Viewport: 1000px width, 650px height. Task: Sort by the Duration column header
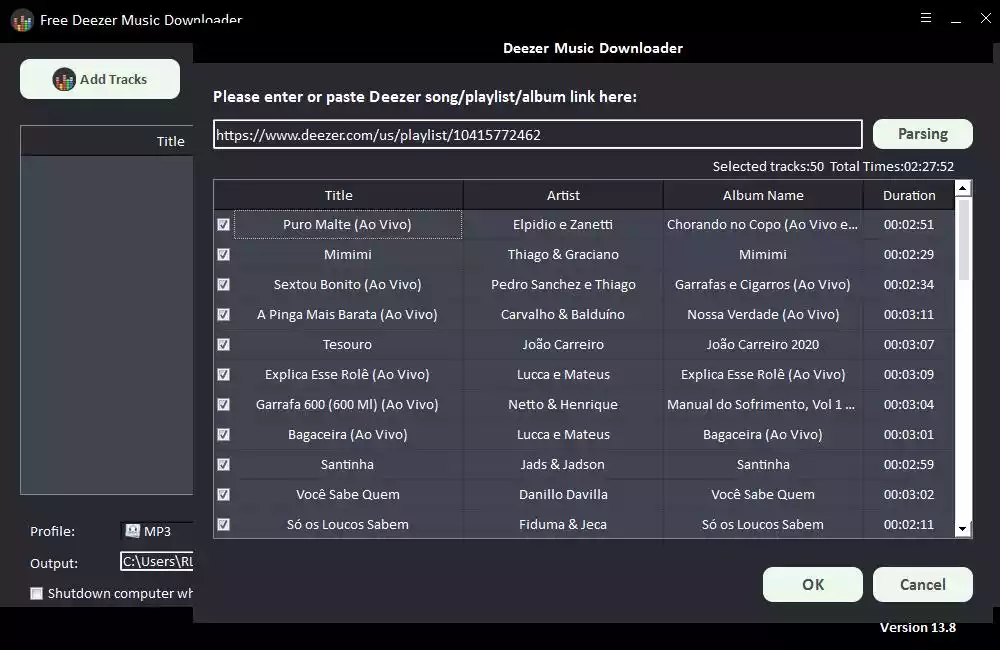pyautogui.click(x=909, y=195)
